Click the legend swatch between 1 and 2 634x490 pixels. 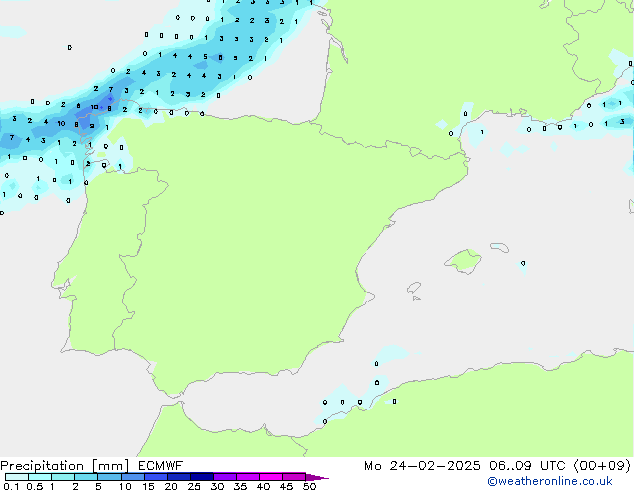[63, 477]
